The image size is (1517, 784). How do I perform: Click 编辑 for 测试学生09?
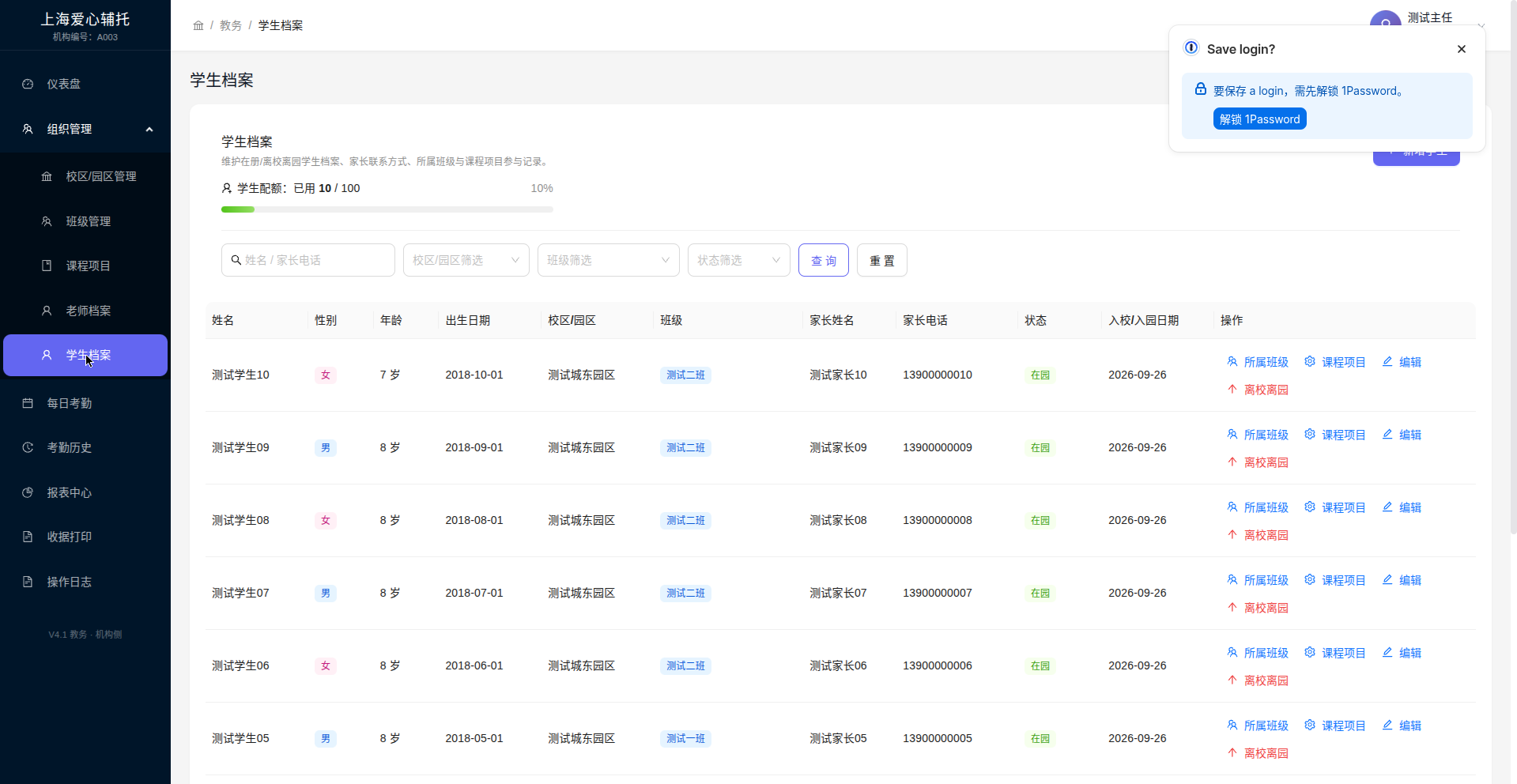coord(1402,435)
